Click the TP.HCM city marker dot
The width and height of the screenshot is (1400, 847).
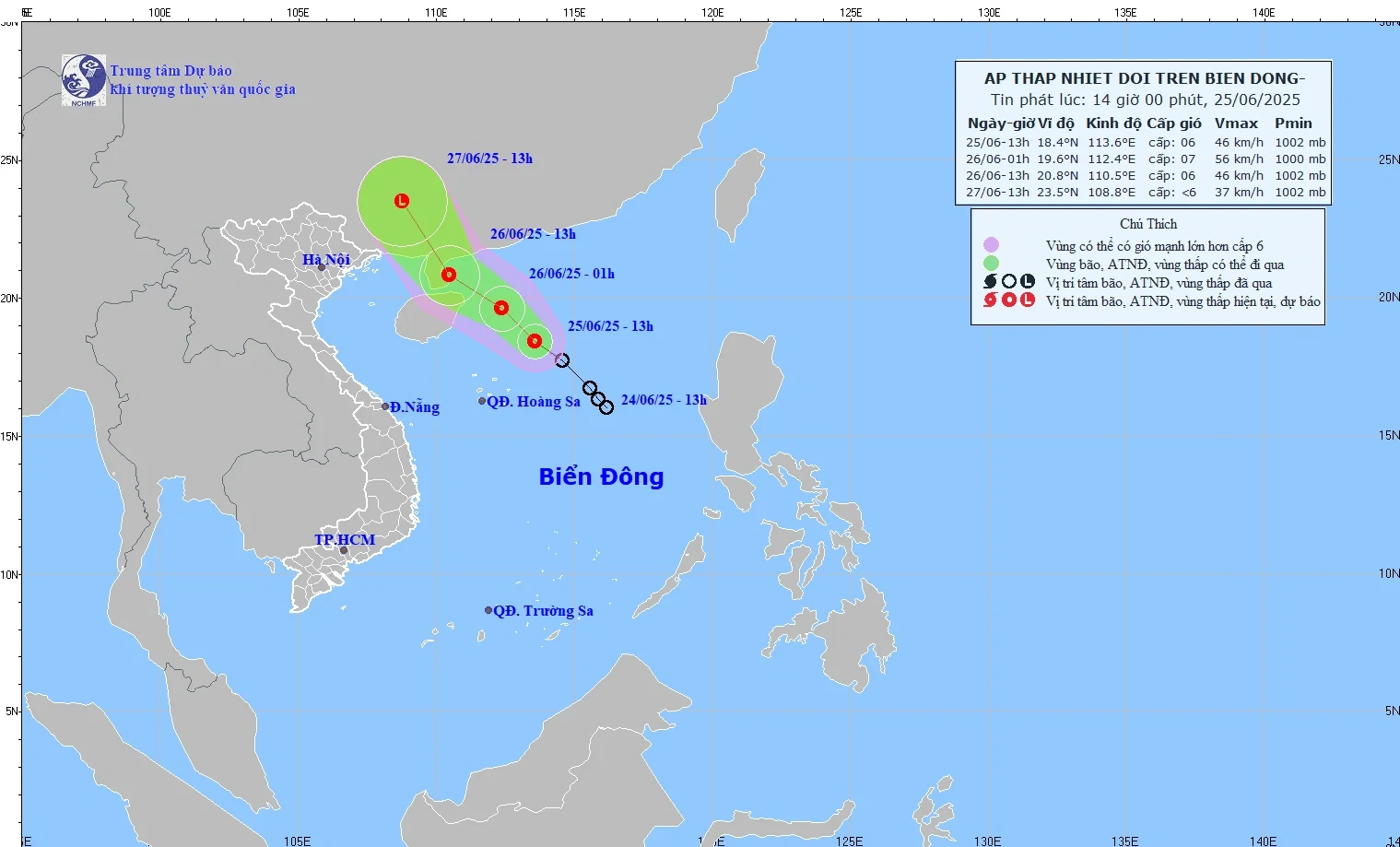click(x=344, y=551)
